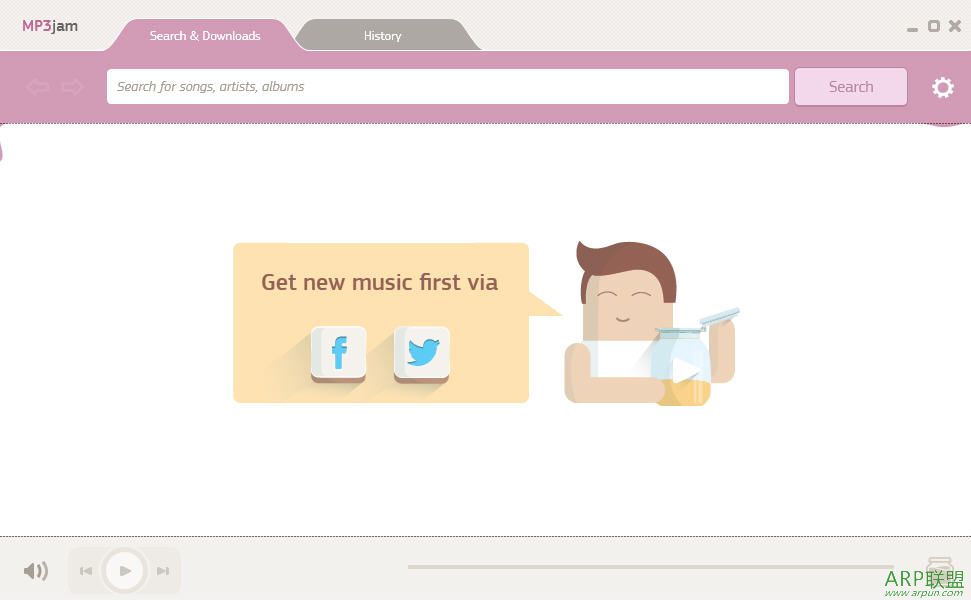Go forward with the right arrow
Image resolution: width=971 pixels, height=600 pixels.
click(x=72, y=87)
